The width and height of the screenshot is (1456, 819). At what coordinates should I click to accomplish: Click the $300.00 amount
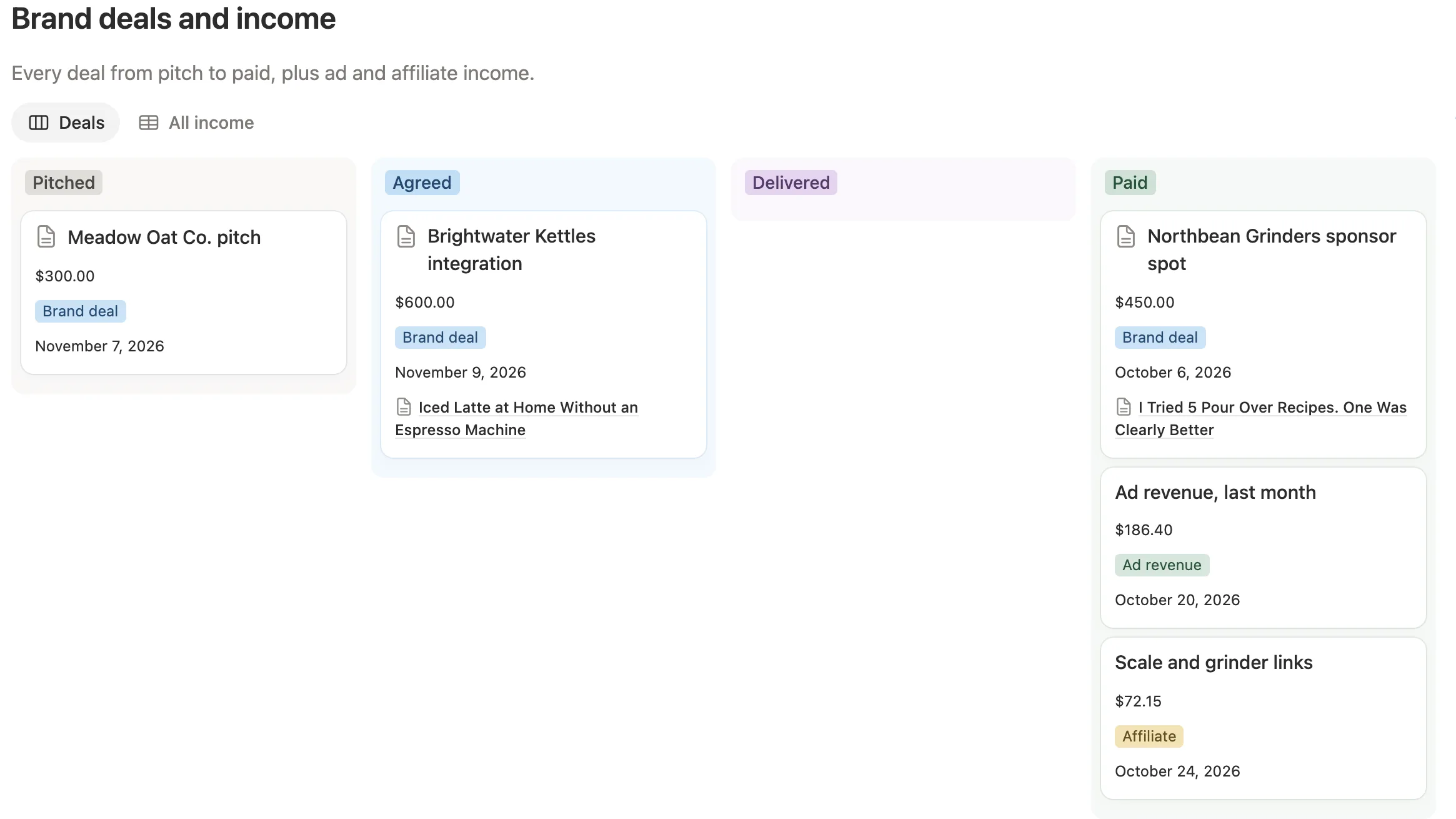click(x=65, y=276)
